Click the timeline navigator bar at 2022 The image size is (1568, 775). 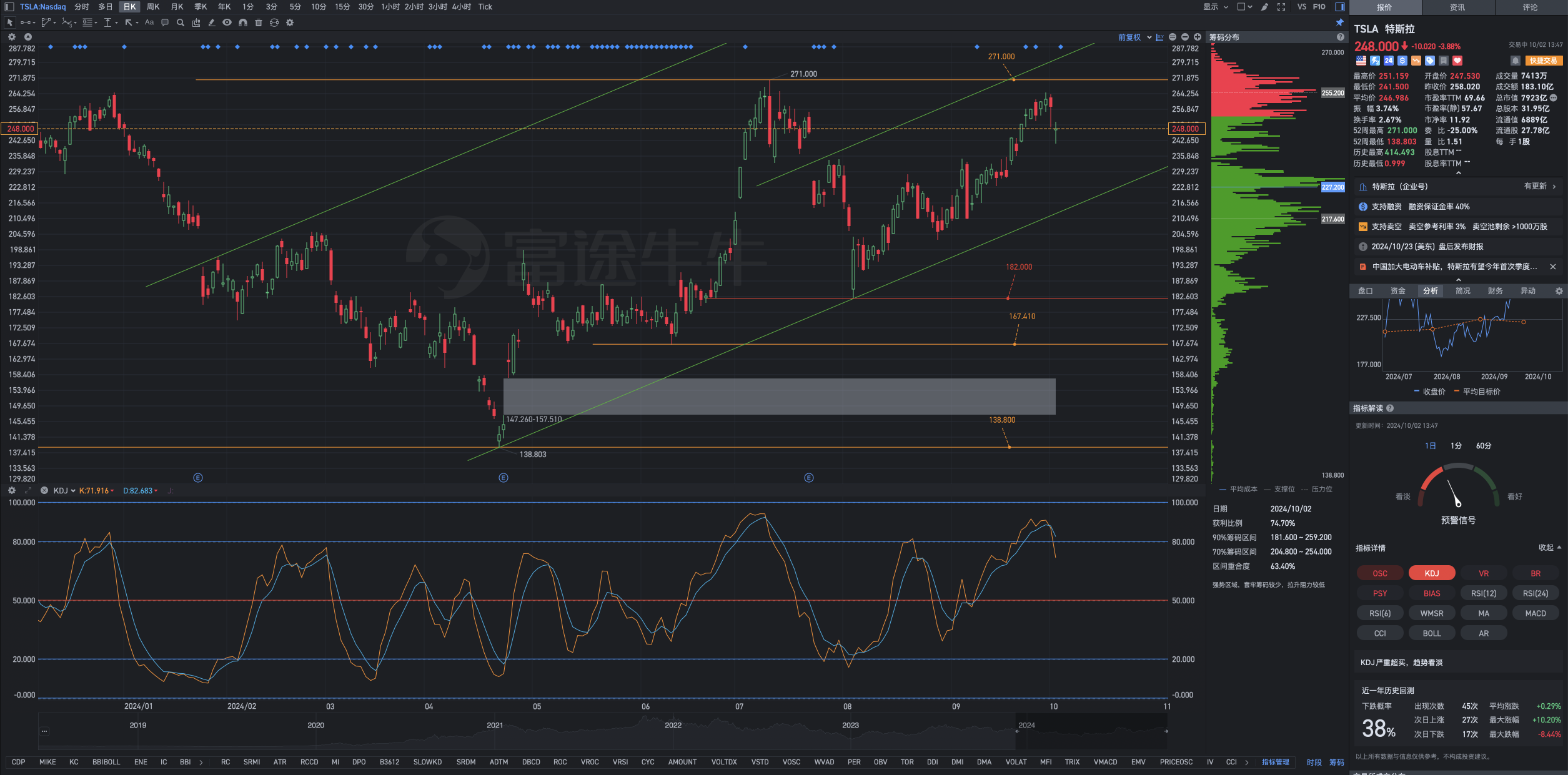(x=673, y=726)
